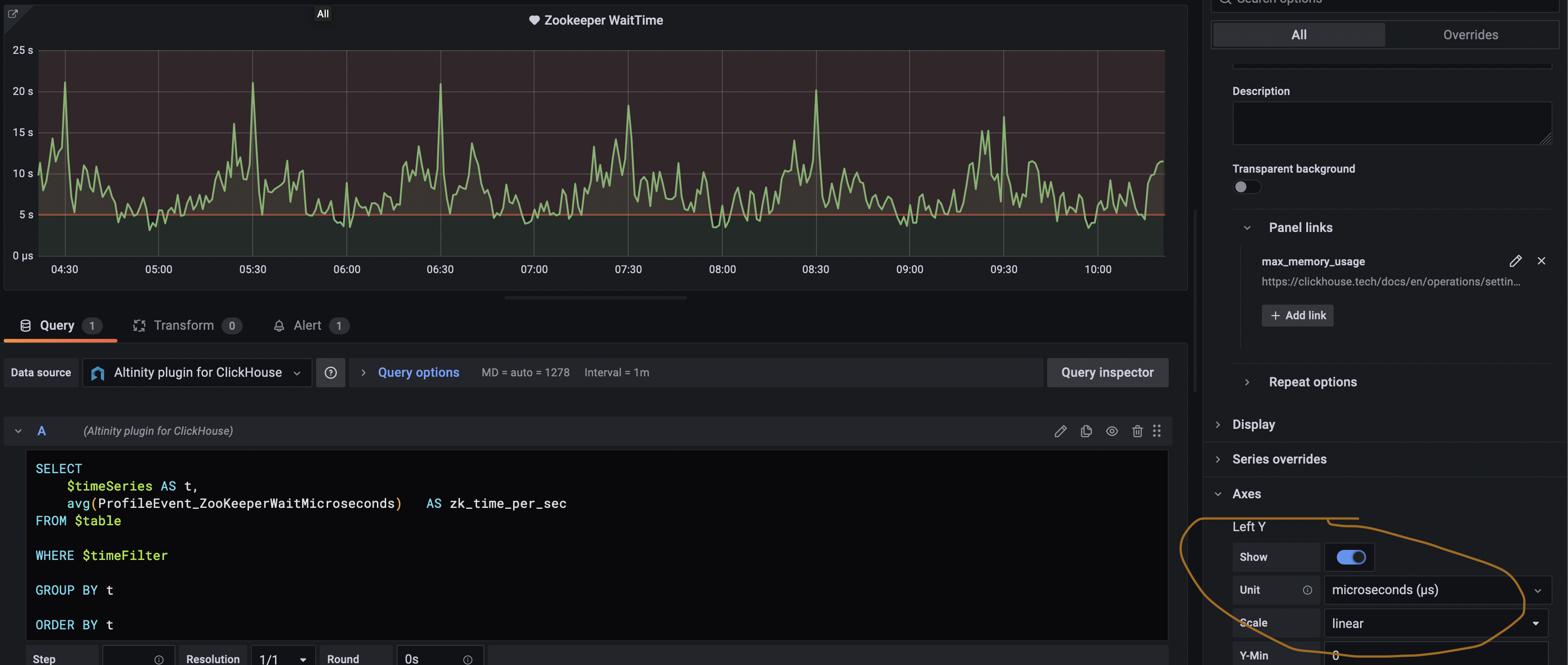The height and width of the screenshot is (665, 1568).
Task: Click the pencil edit icon for query A
Action: 1060,431
